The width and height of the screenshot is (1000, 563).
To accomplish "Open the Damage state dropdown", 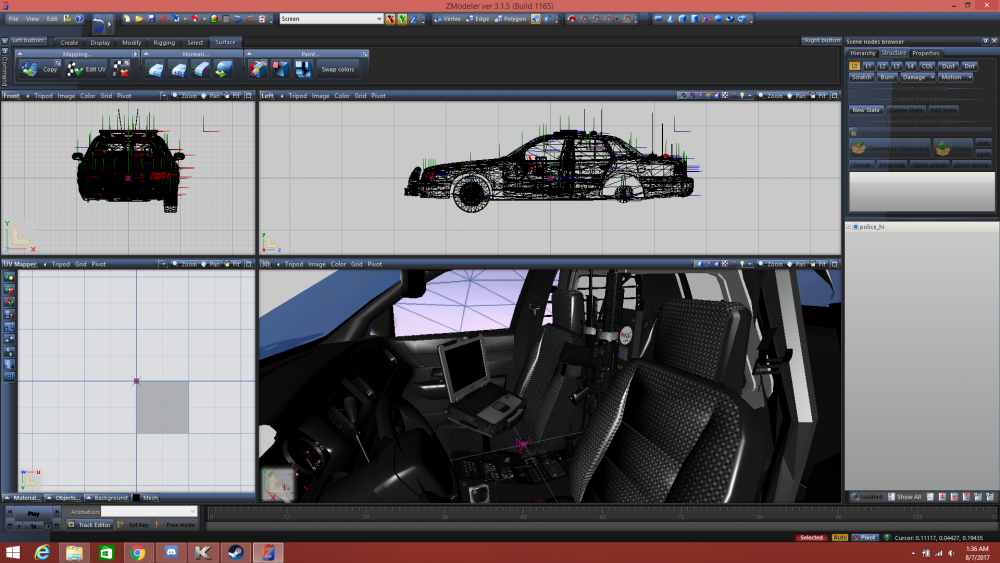I will (x=917, y=77).
